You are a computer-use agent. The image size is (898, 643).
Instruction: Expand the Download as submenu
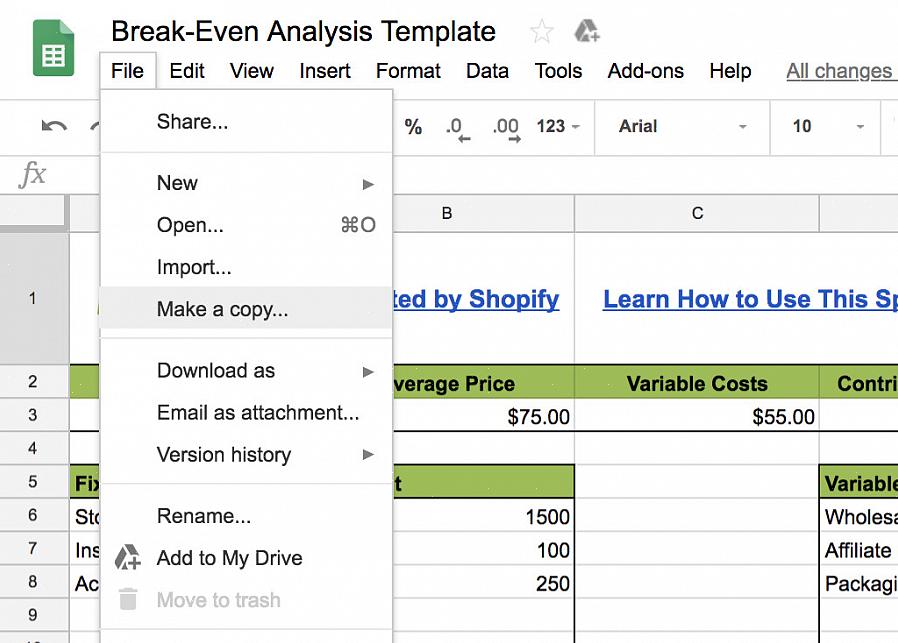[246, 371]
